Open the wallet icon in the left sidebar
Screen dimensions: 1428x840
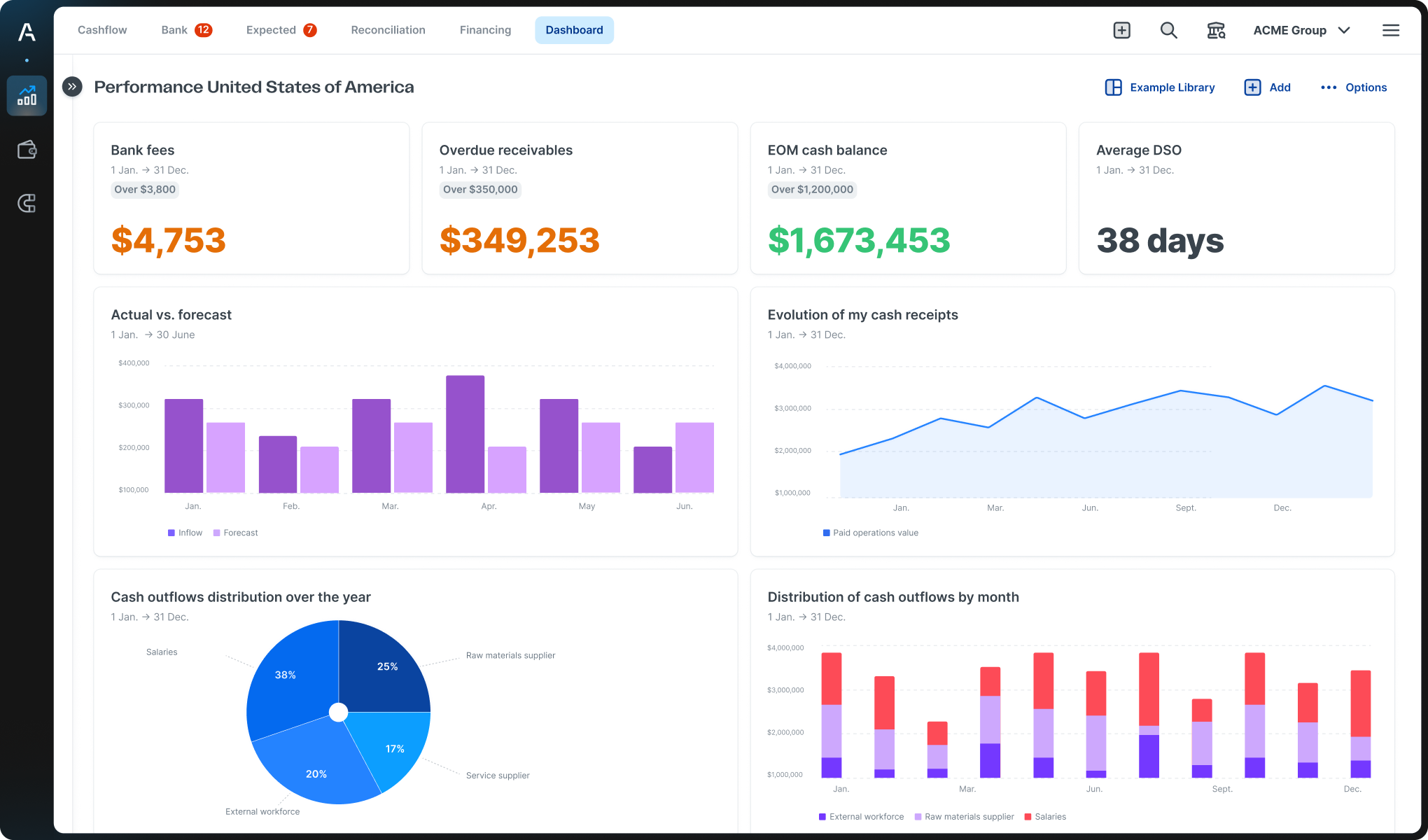27,149
